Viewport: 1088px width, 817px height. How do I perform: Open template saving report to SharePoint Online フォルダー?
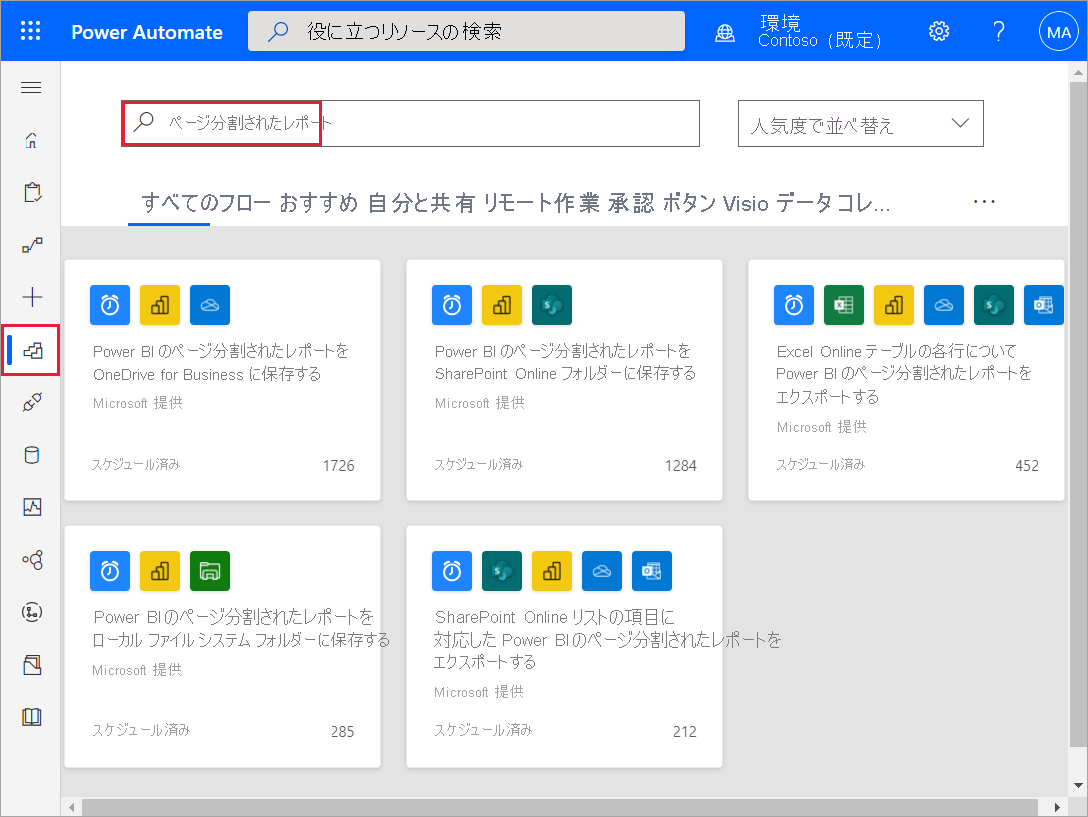pos(565,362)
